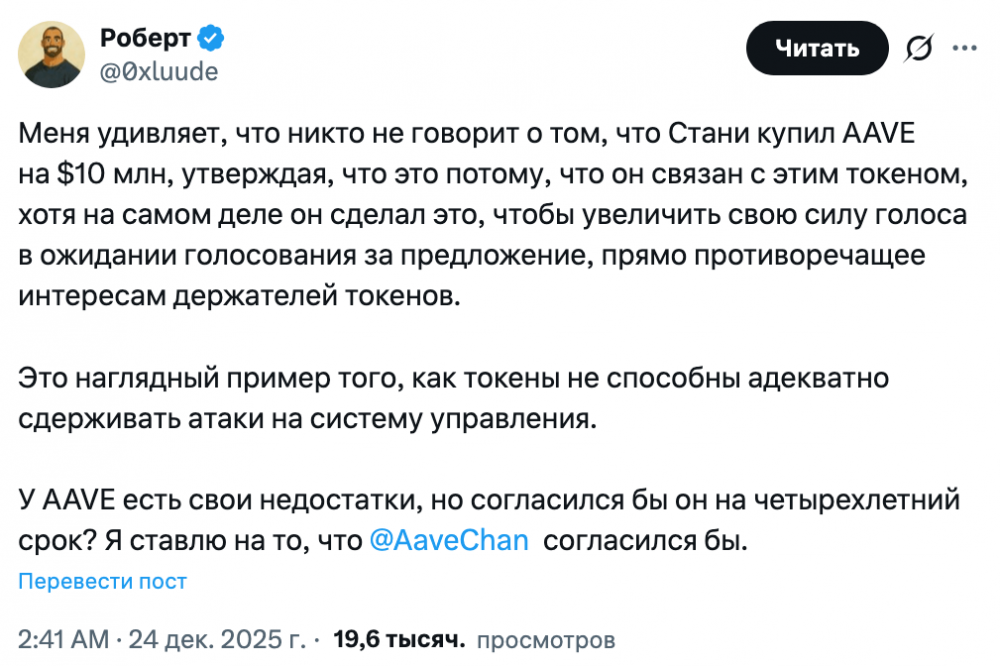The width and height of the screenshot is (1000, 666).
Task: Click the 19,6 тысяч. views count
Action: click(x=399, y=639)
